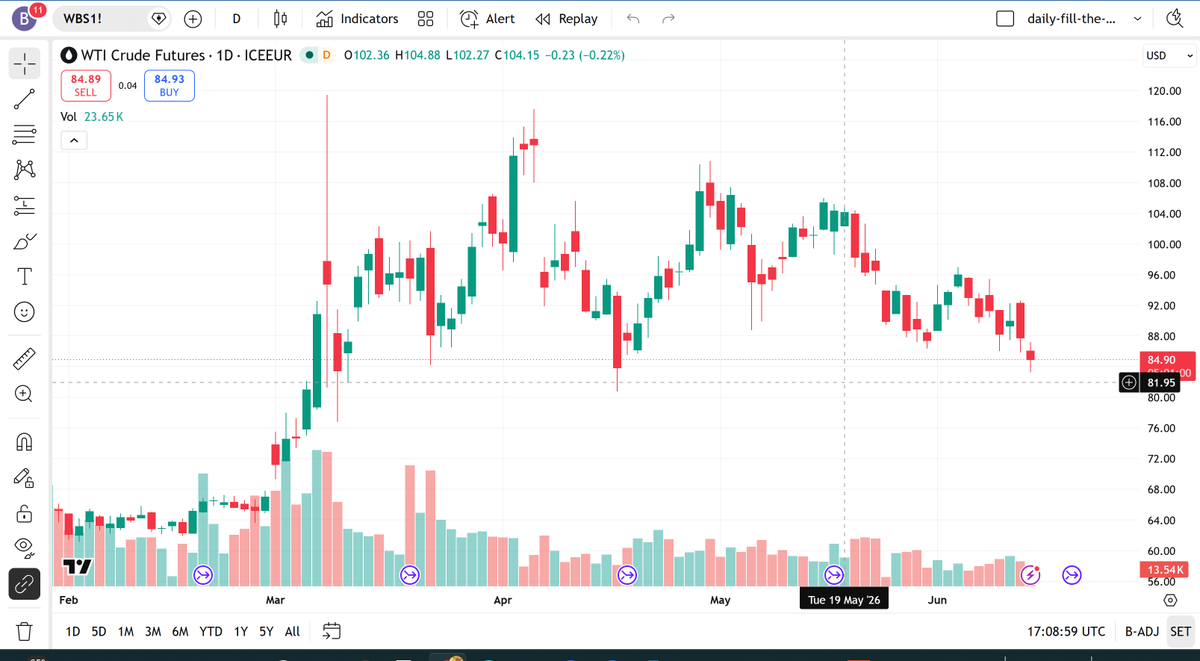1200x661 pixels.
Task: Open the D time interval dropdown
Action: 236,18
